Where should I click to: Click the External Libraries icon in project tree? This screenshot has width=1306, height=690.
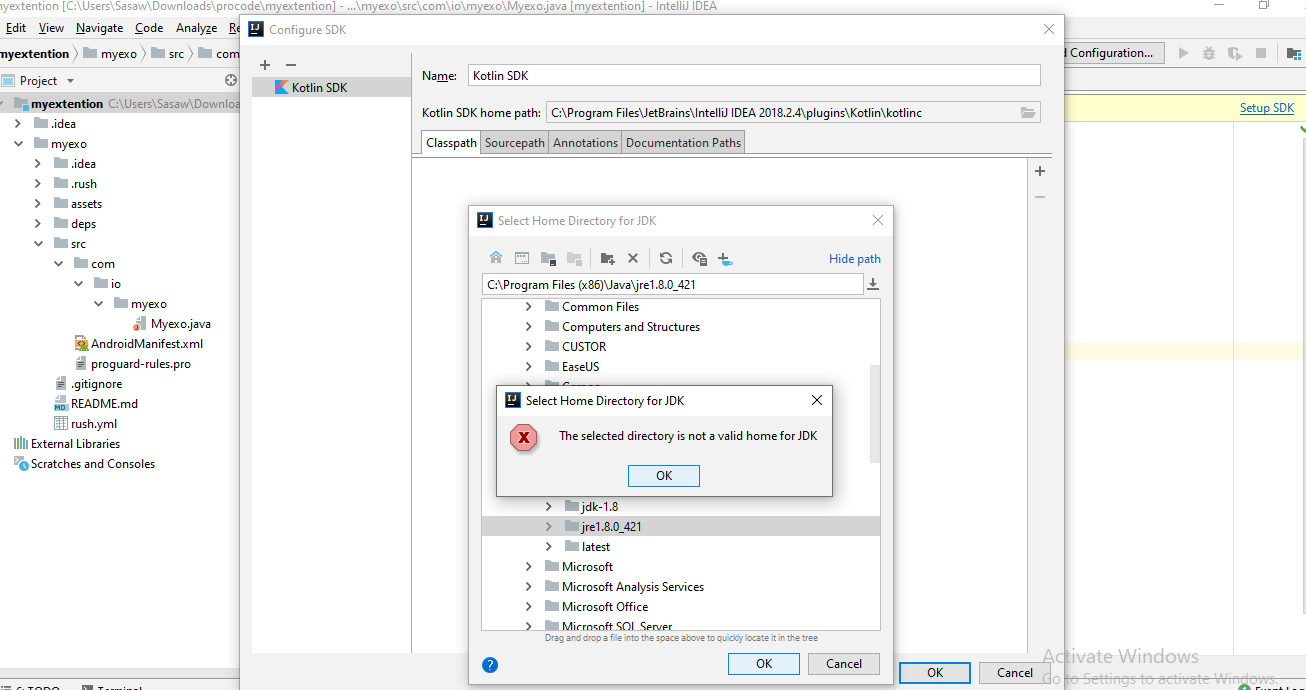tap(21, 444)
